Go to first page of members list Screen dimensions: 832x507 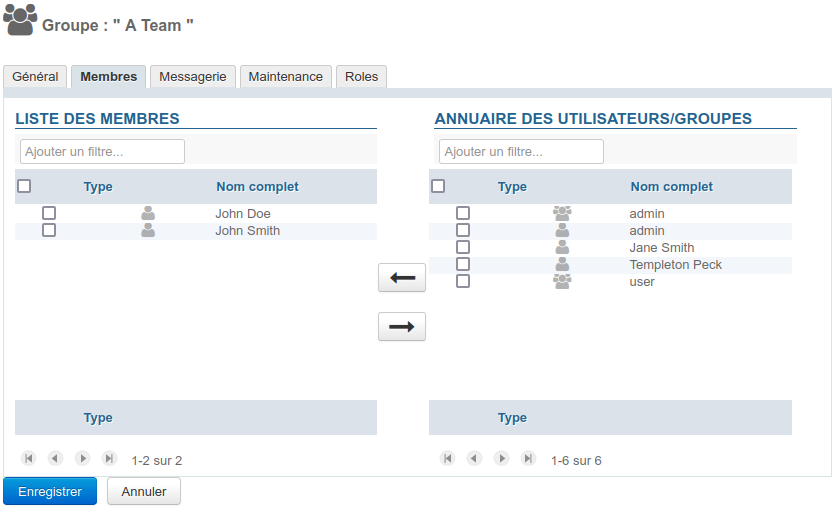tap(29, 458)
